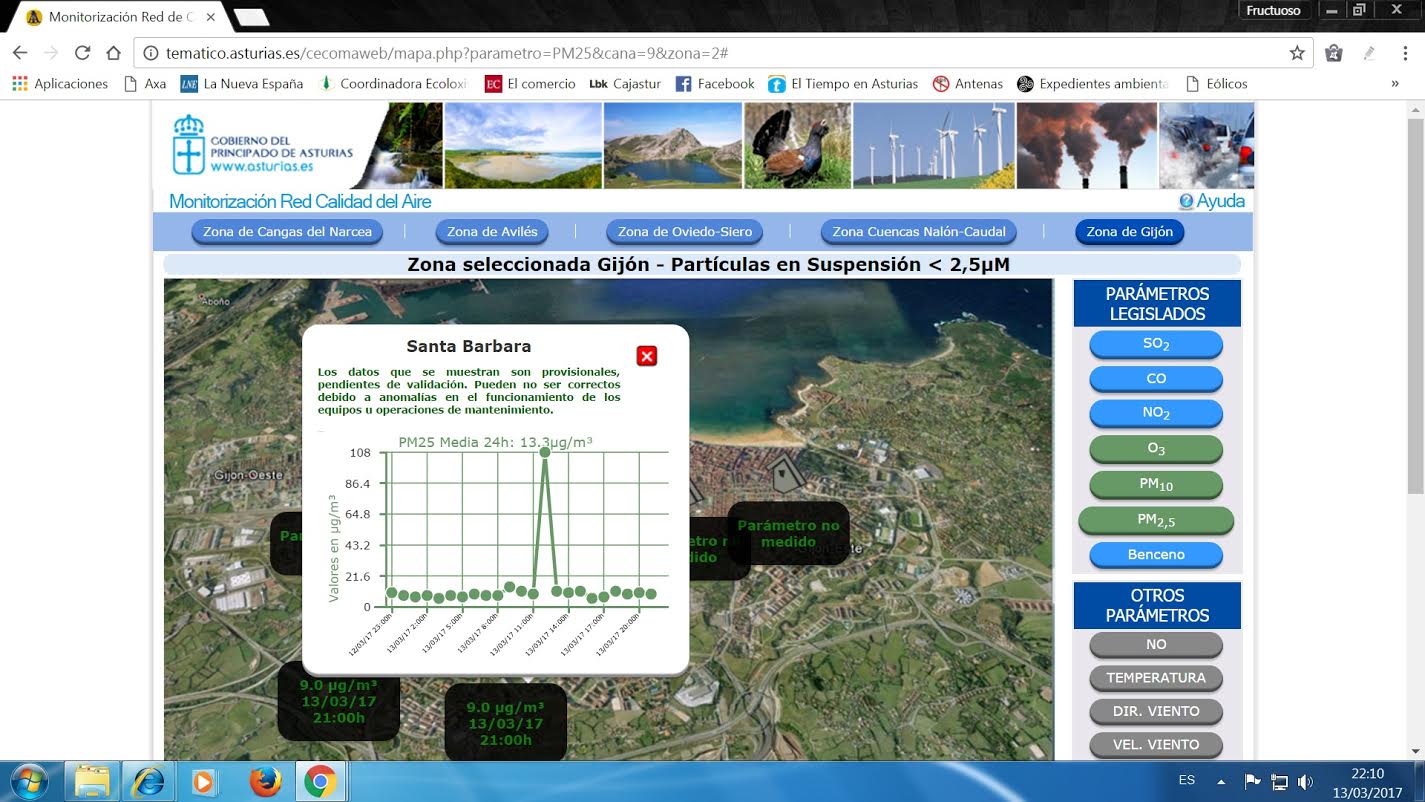The width and height of the screenshot is (1425, 802).
Task: Open Firefox from the taskbar
Action: click(265, 781)
